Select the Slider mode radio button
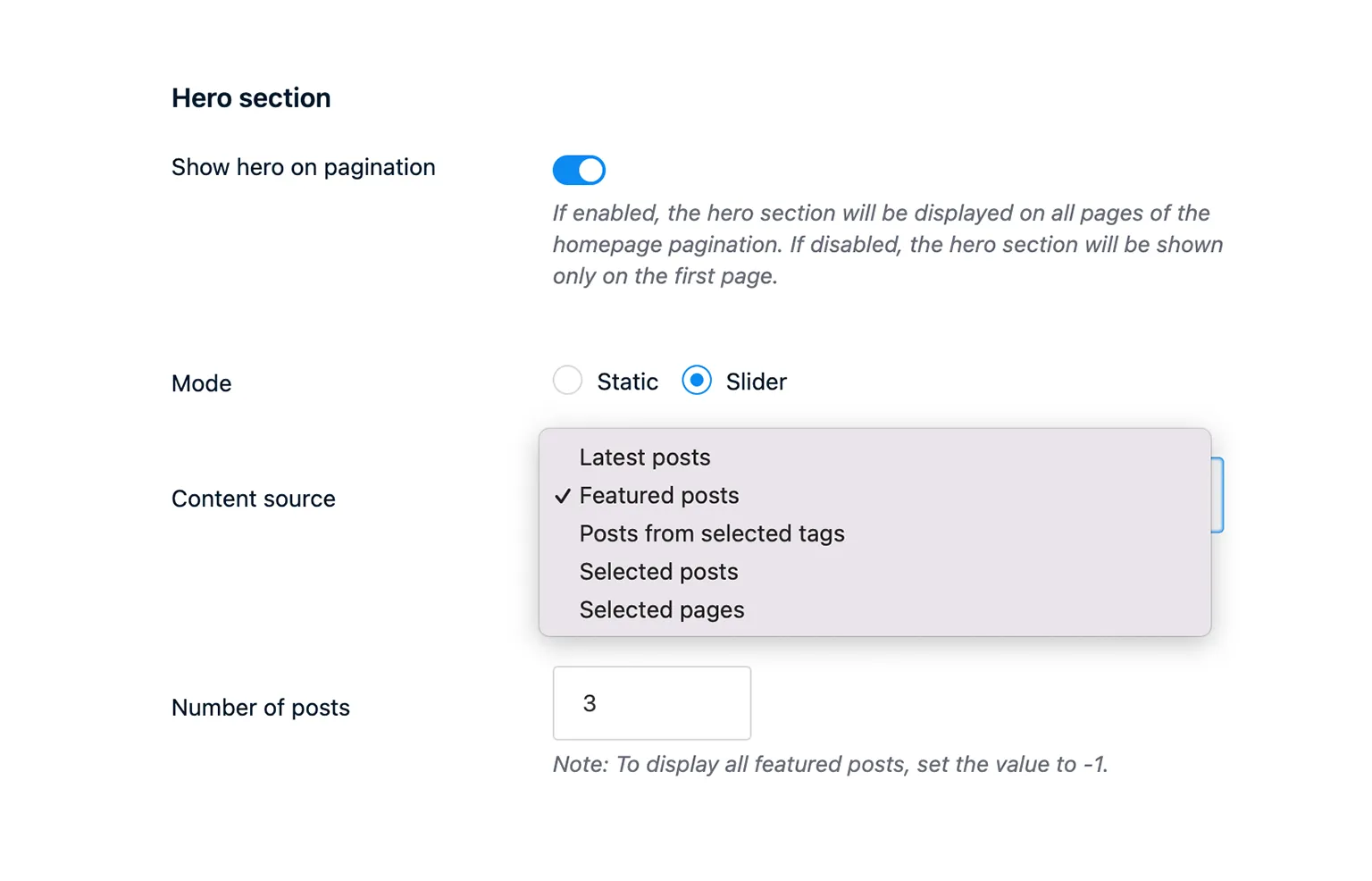 coord(697,381)
